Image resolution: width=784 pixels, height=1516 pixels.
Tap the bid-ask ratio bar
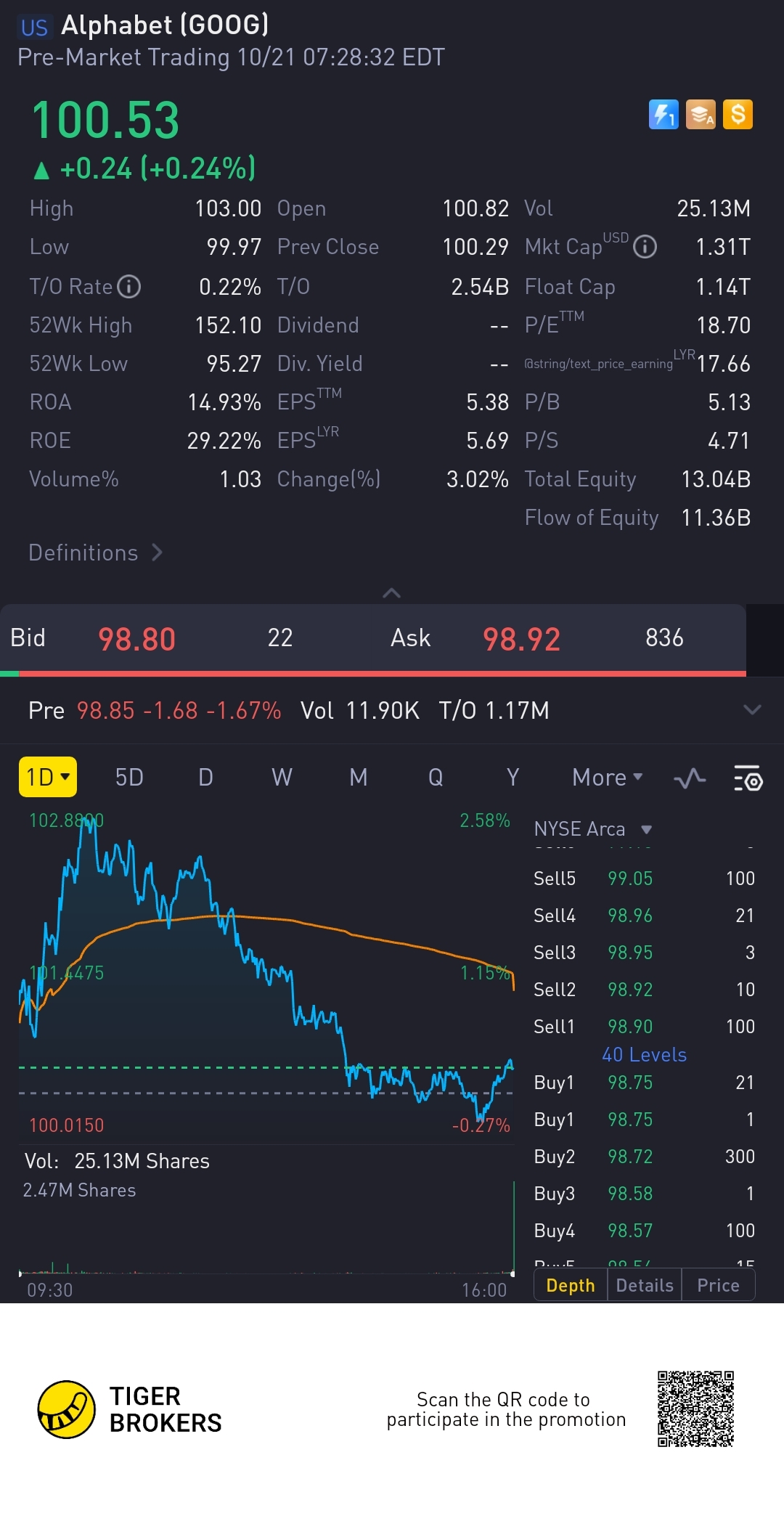tap(373, 674)
